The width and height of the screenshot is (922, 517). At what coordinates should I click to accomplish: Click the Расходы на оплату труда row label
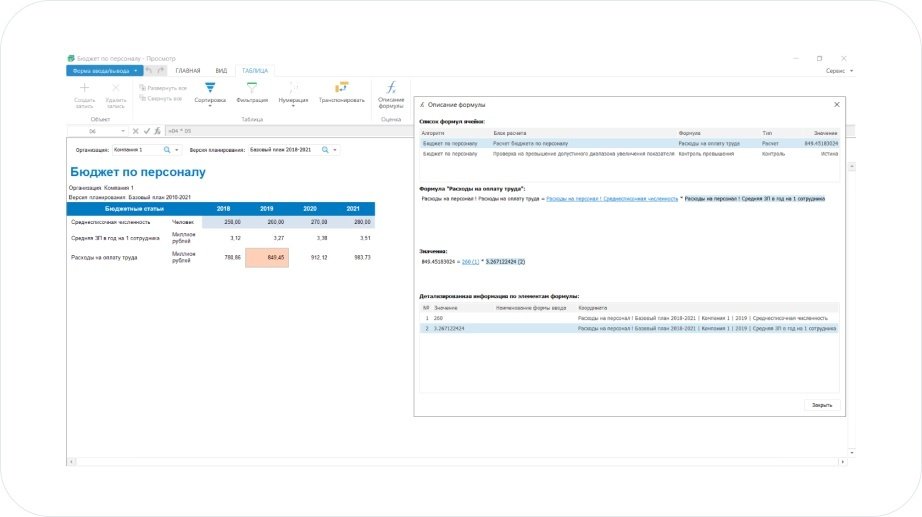pyautogui.click(x=104, y=258)
